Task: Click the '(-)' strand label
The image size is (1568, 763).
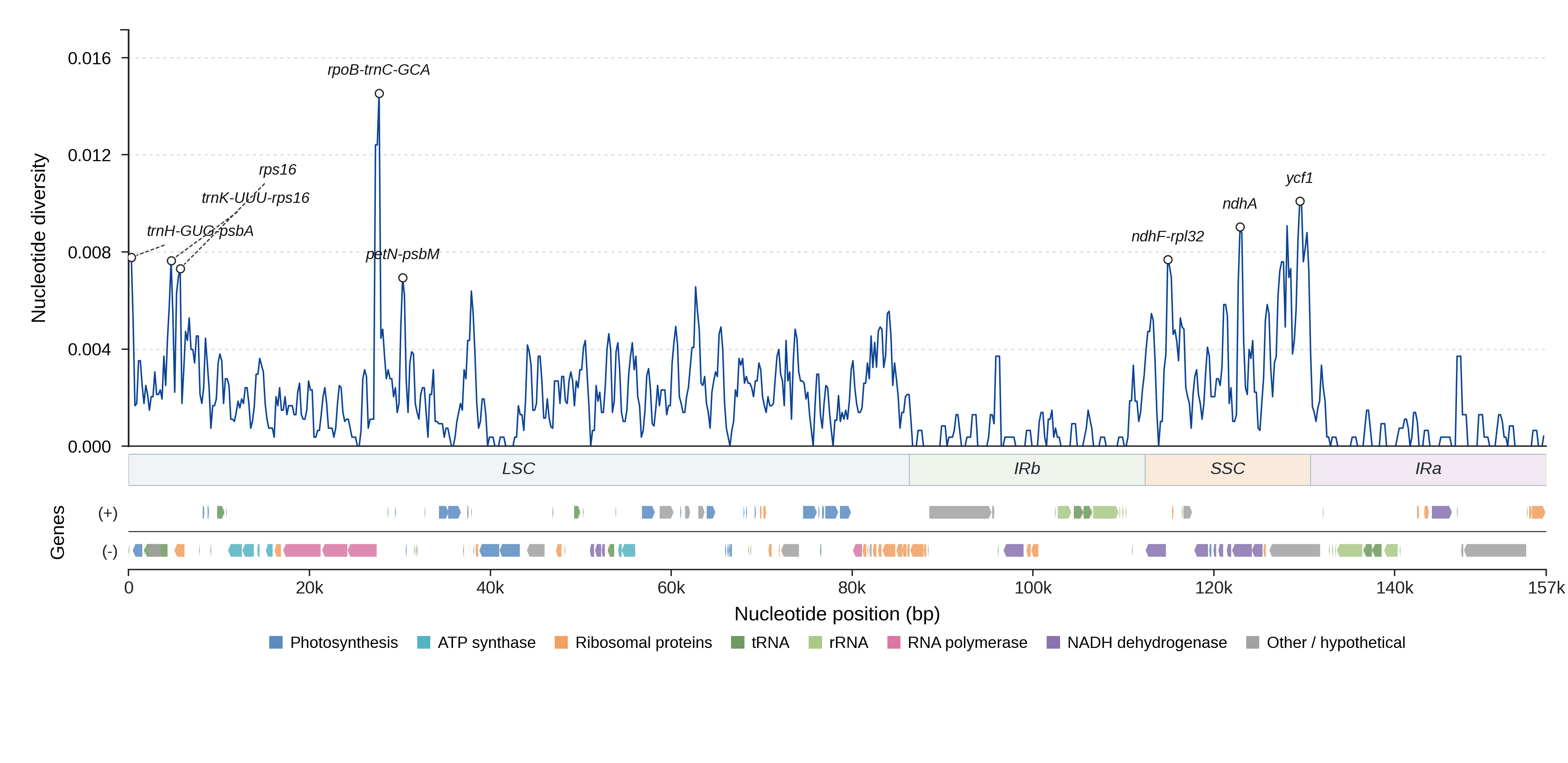Action: click(110, 552)
